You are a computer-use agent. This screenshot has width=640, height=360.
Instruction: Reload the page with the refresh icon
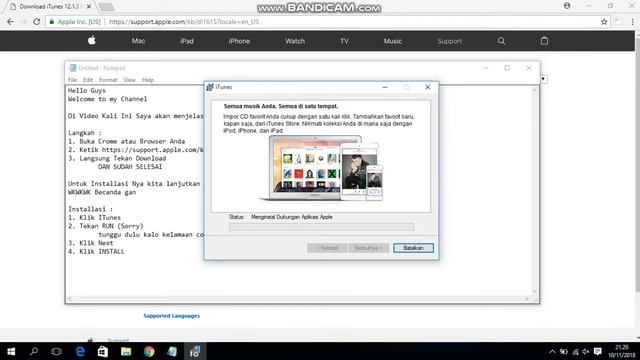pyautogui.click(x=37, y=22)
